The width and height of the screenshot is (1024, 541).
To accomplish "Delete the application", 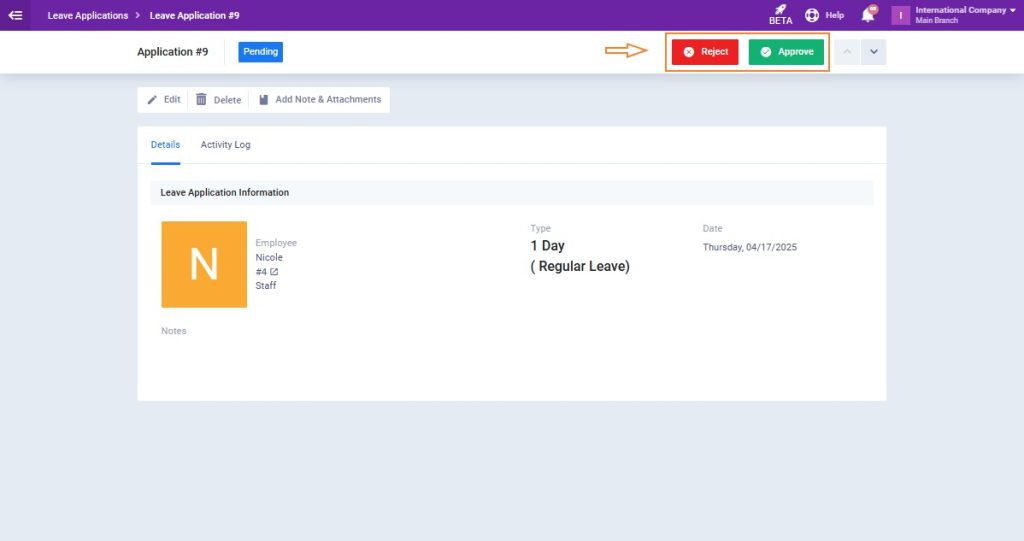I will [x=219, y=99].
